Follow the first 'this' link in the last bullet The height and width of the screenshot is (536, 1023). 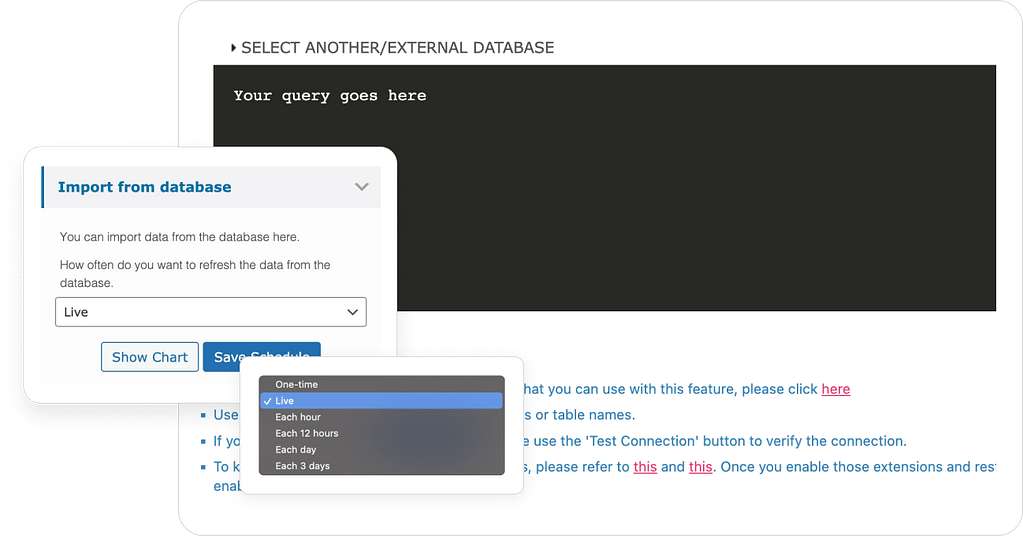[645, 467]
